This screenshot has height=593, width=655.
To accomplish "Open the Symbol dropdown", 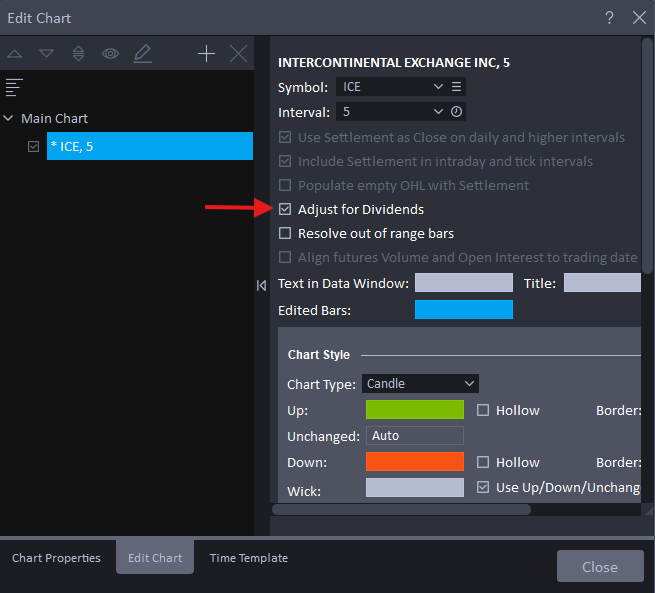I will tap(390, 87).
